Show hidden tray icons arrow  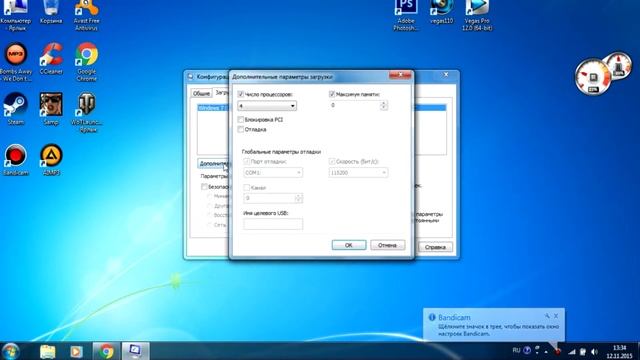click(x=546, y=351)
